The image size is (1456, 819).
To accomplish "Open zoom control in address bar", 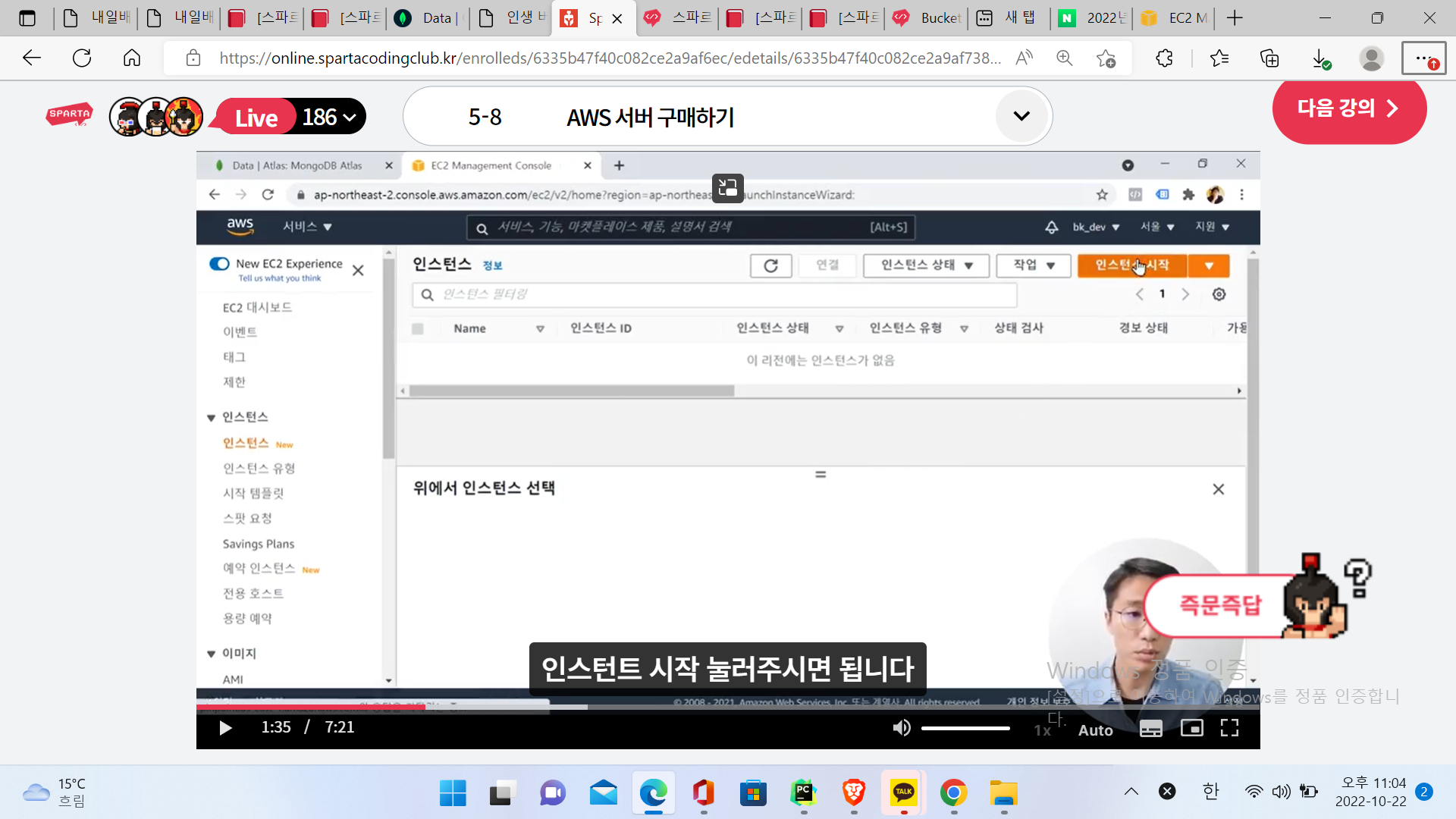I will coord(1065,58).
